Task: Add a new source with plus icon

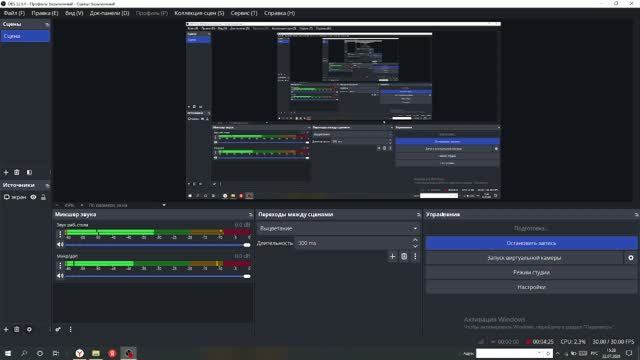Action: [x=6, y=329]
